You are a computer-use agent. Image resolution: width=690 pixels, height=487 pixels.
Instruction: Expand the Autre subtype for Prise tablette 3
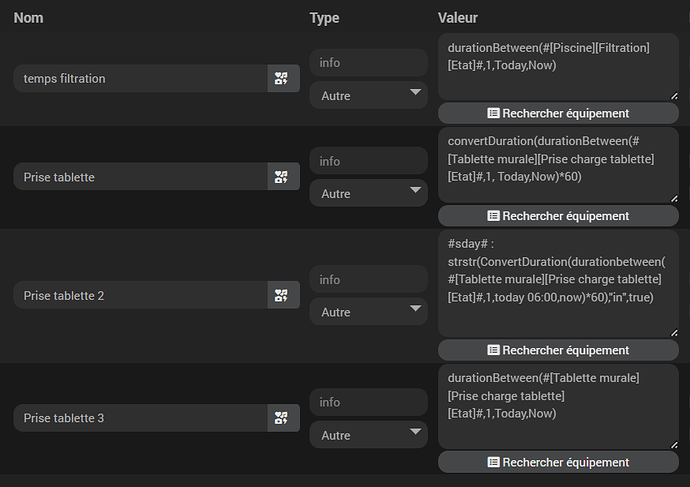368,435
